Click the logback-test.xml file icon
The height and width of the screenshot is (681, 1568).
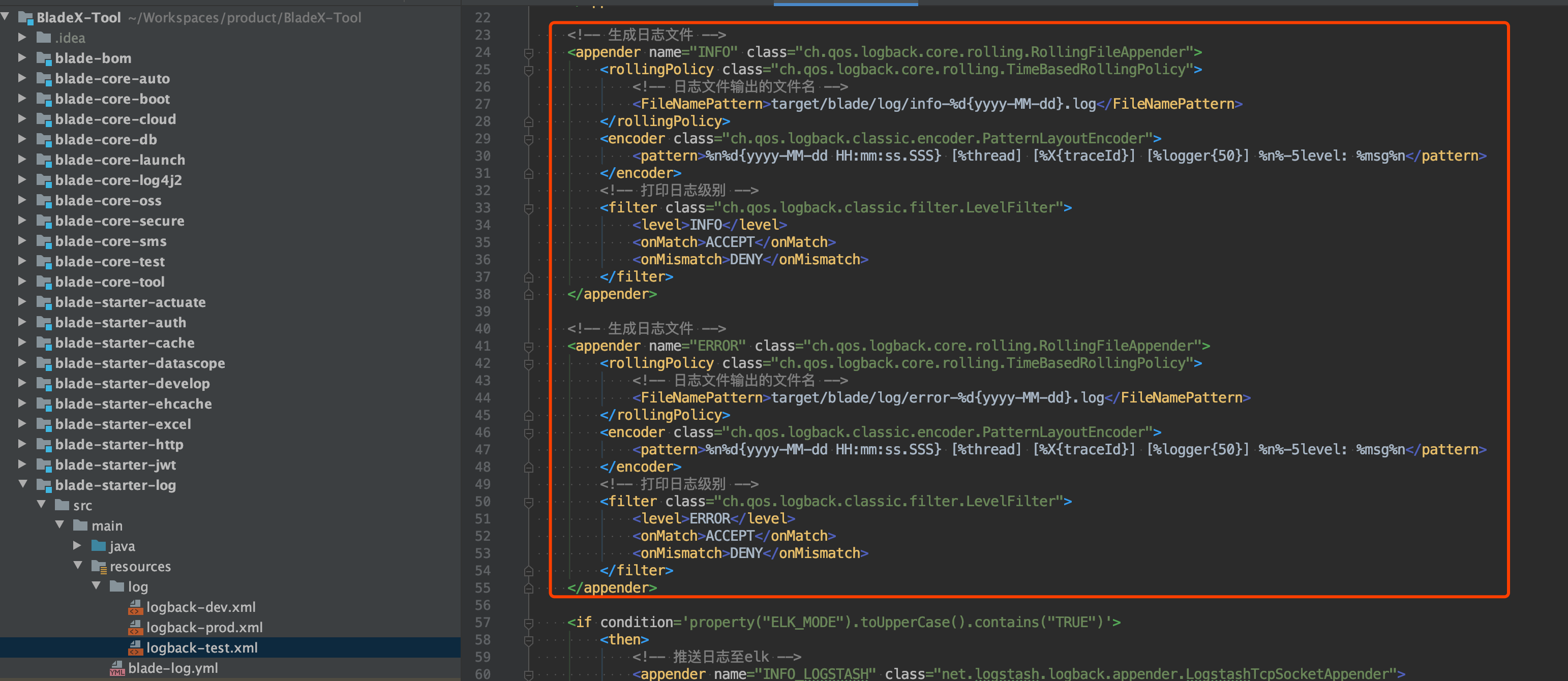[136, 647]
